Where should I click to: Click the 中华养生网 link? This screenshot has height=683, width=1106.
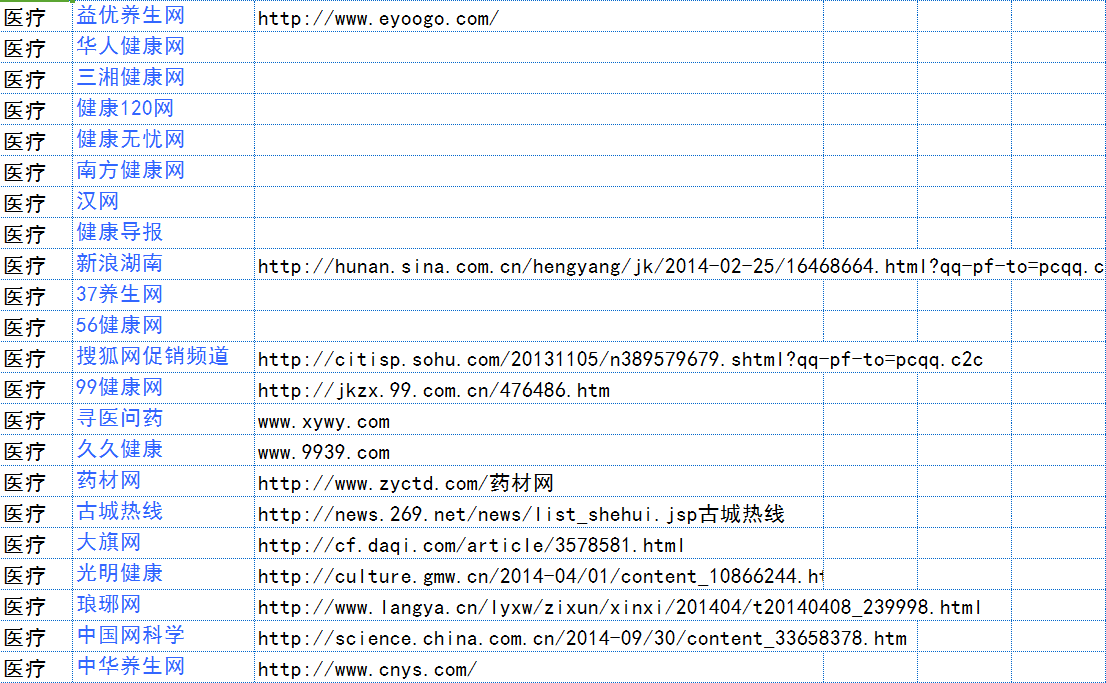[x=130, y=667]
